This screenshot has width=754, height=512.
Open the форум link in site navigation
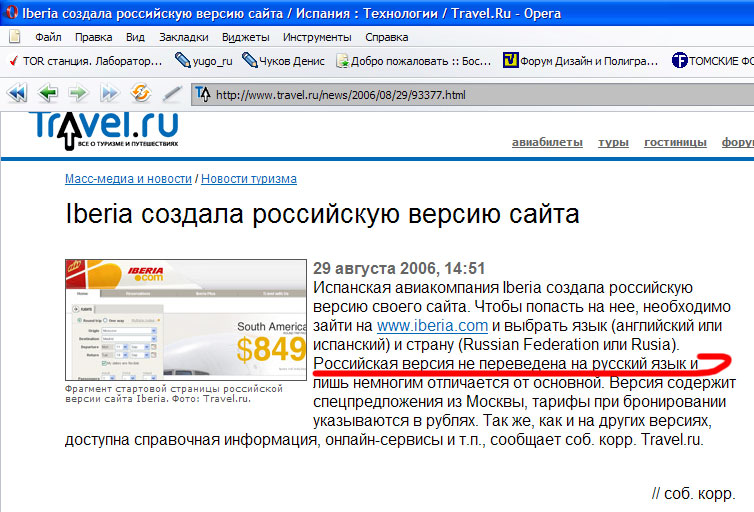coord(738,142)
